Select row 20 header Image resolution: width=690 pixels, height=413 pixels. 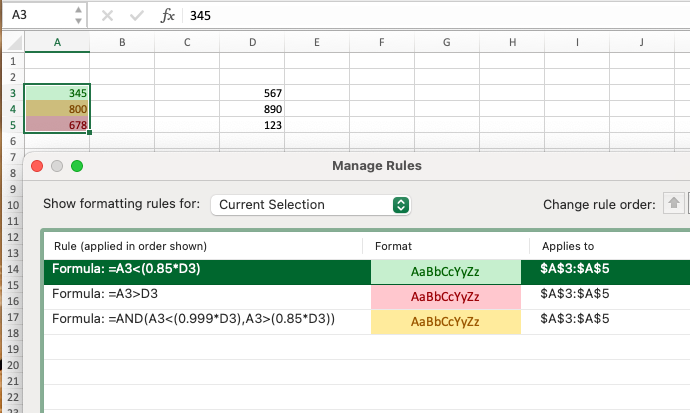click(x=13, y=365)
